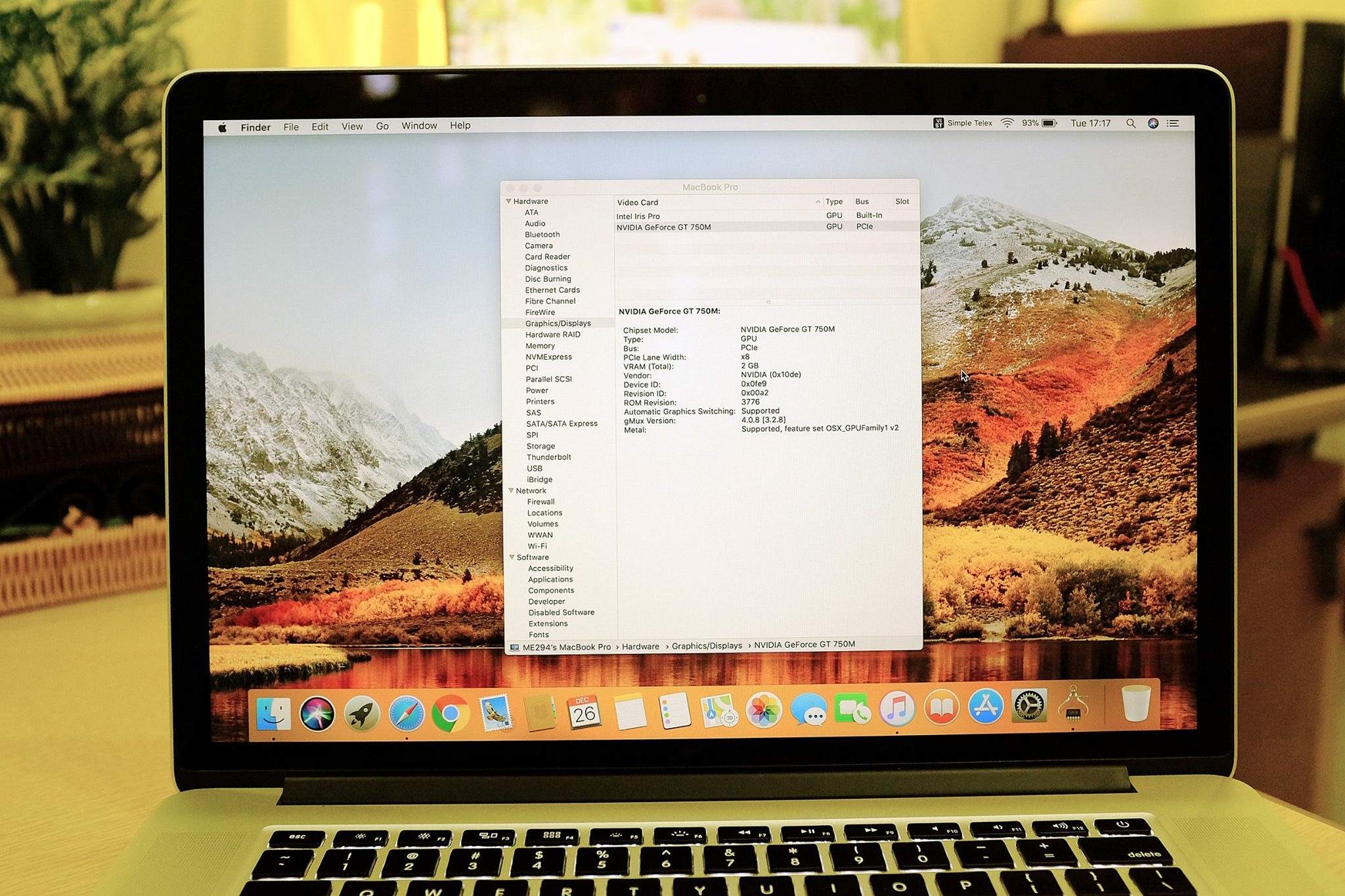Click the Type column header
The width and height of the screenshot is (1345, 896).
834,202
